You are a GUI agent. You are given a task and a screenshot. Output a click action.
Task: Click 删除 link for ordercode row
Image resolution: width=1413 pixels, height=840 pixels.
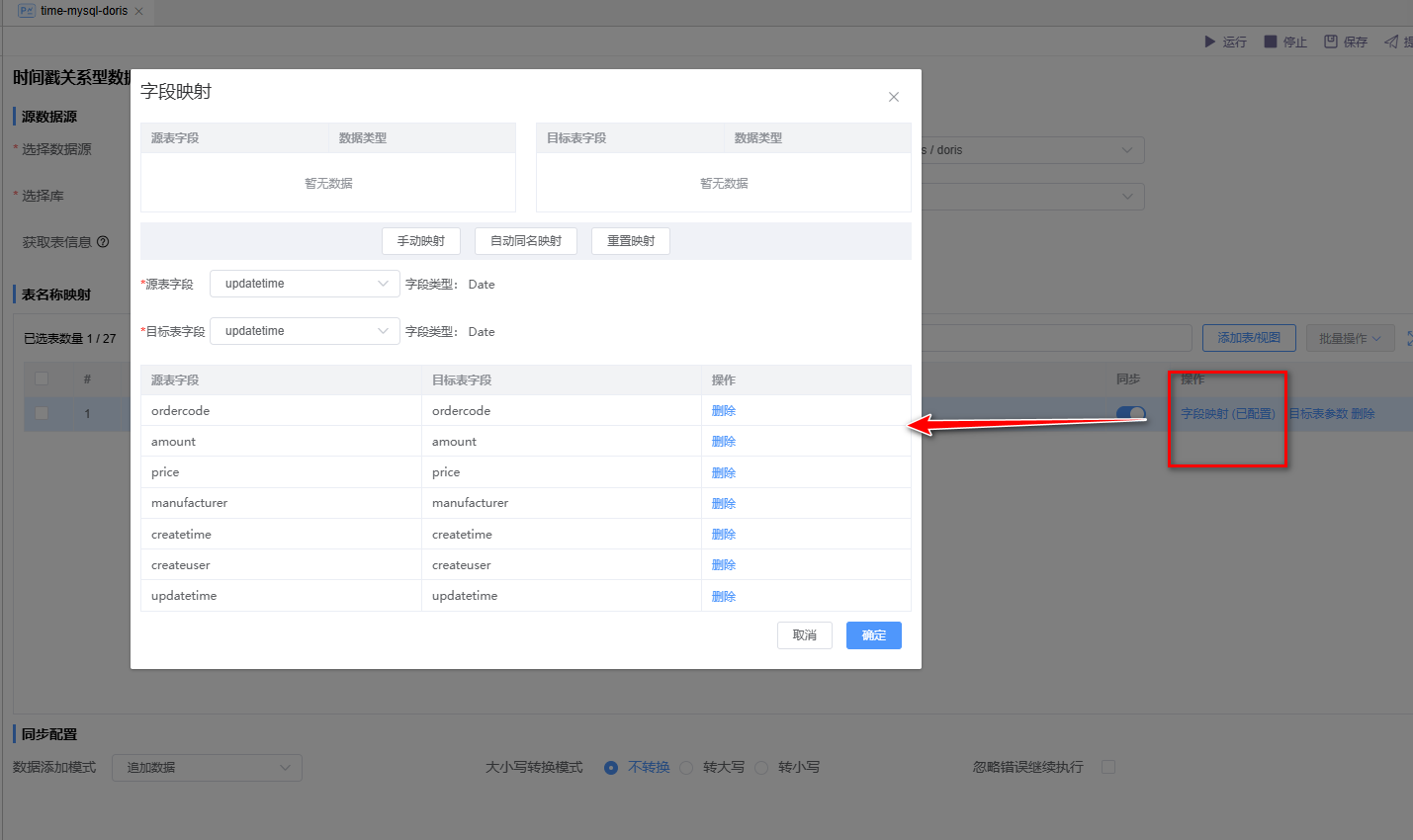tap(724, 411)
